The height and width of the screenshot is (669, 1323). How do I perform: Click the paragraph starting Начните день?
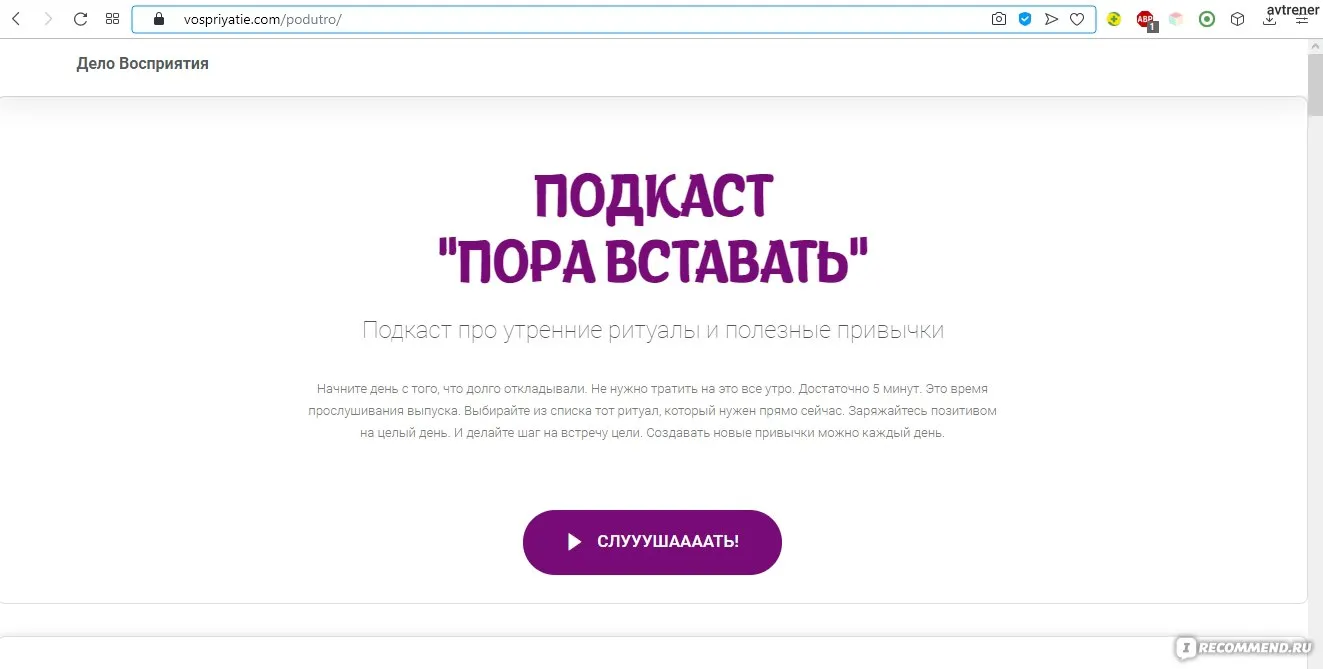[x=653, y=410]
